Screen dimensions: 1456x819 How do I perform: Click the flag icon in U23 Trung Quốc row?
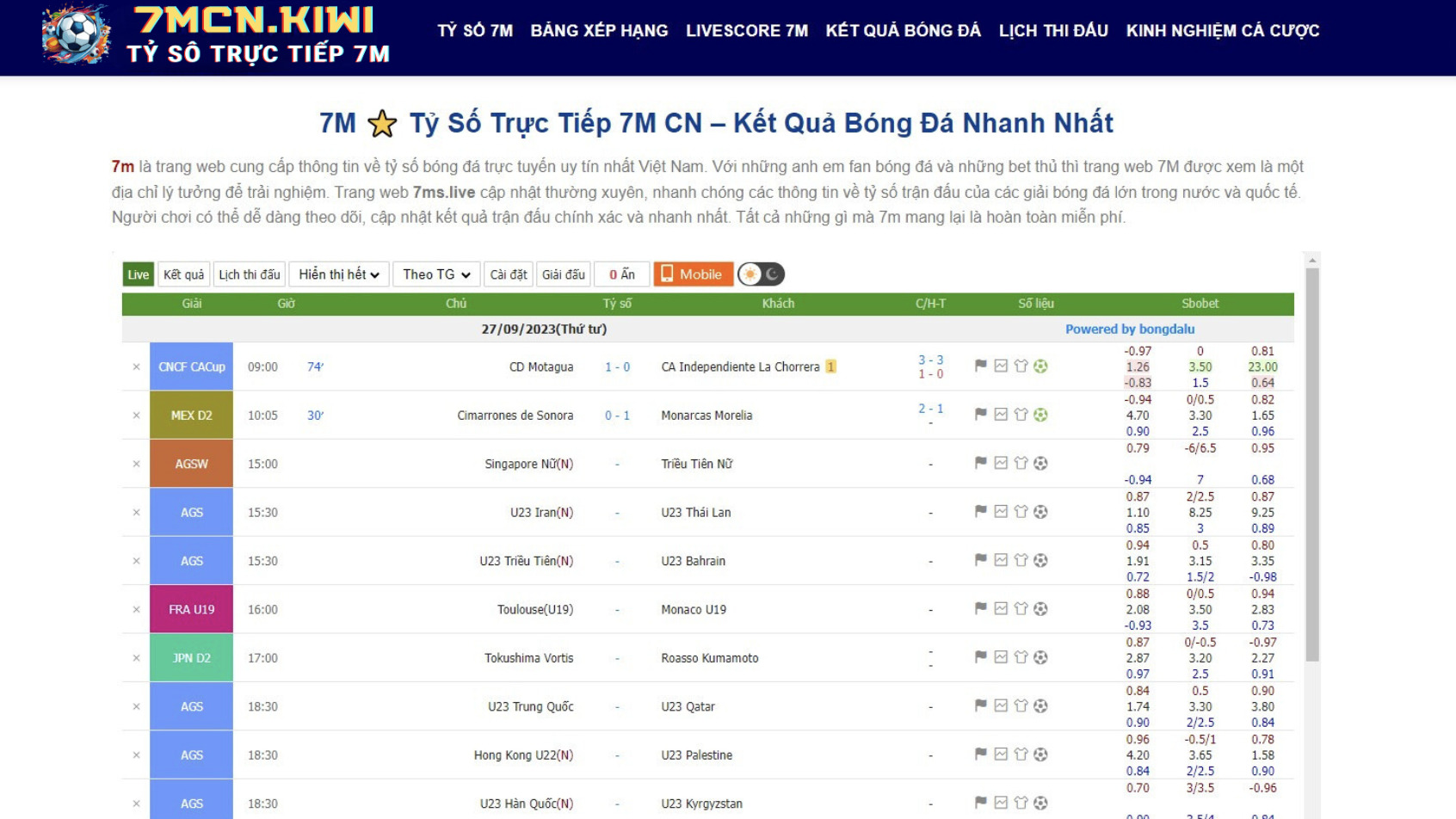click(x=980, y=706)
